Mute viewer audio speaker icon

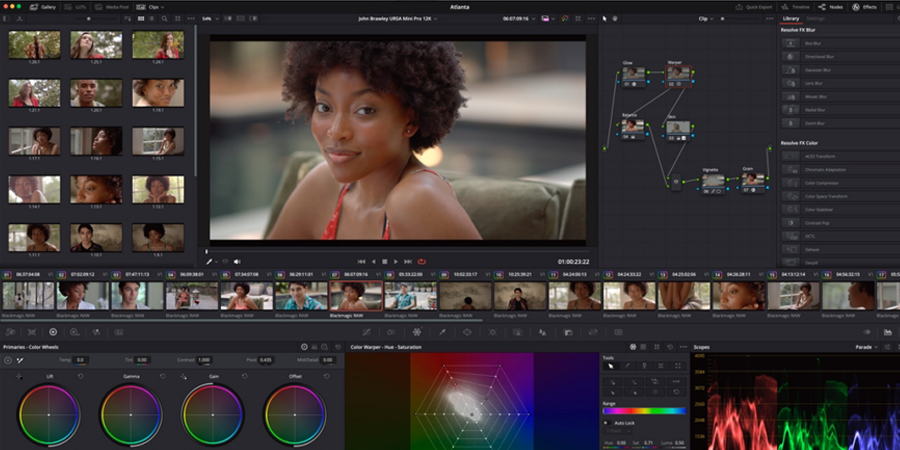click(x=237, y=262)
